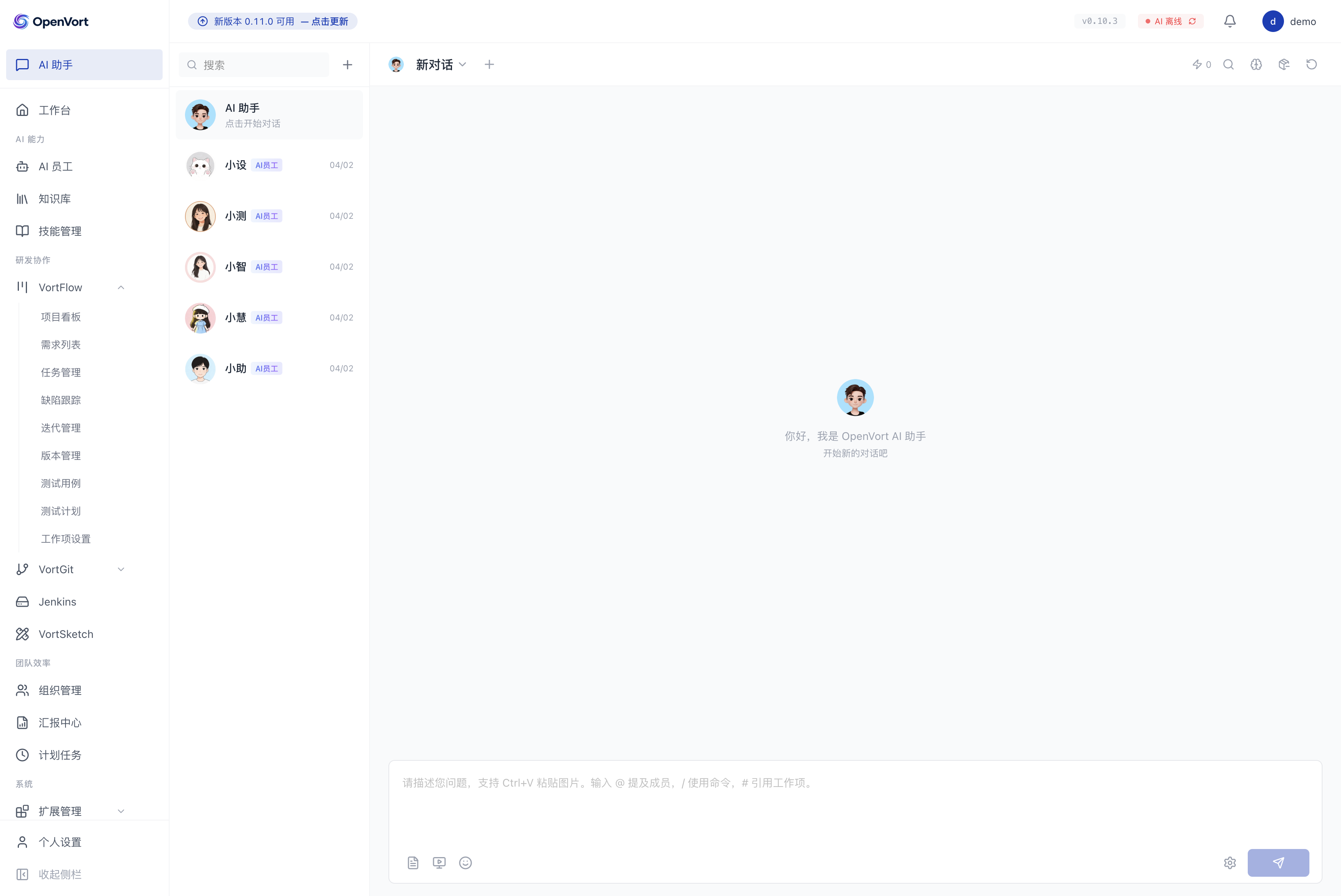Viewport: 1341px width, 896px height.
Task: Open the chat with 小慧
Action: (269, 318)
